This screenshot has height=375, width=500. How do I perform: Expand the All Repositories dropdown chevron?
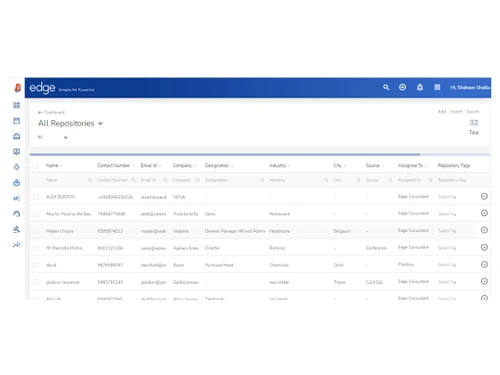[100, 124]
